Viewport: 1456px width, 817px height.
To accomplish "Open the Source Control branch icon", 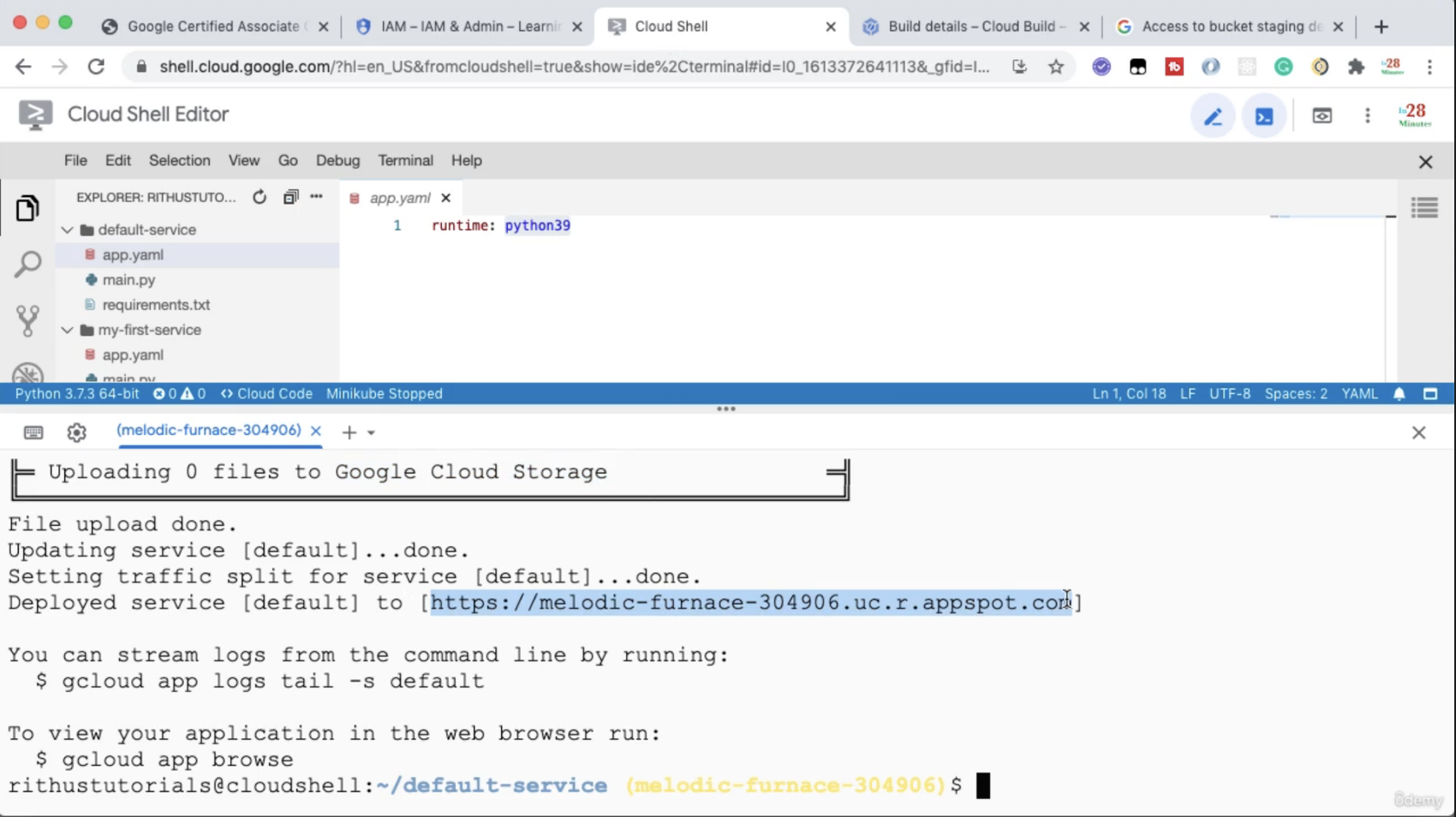I will 27,320.
